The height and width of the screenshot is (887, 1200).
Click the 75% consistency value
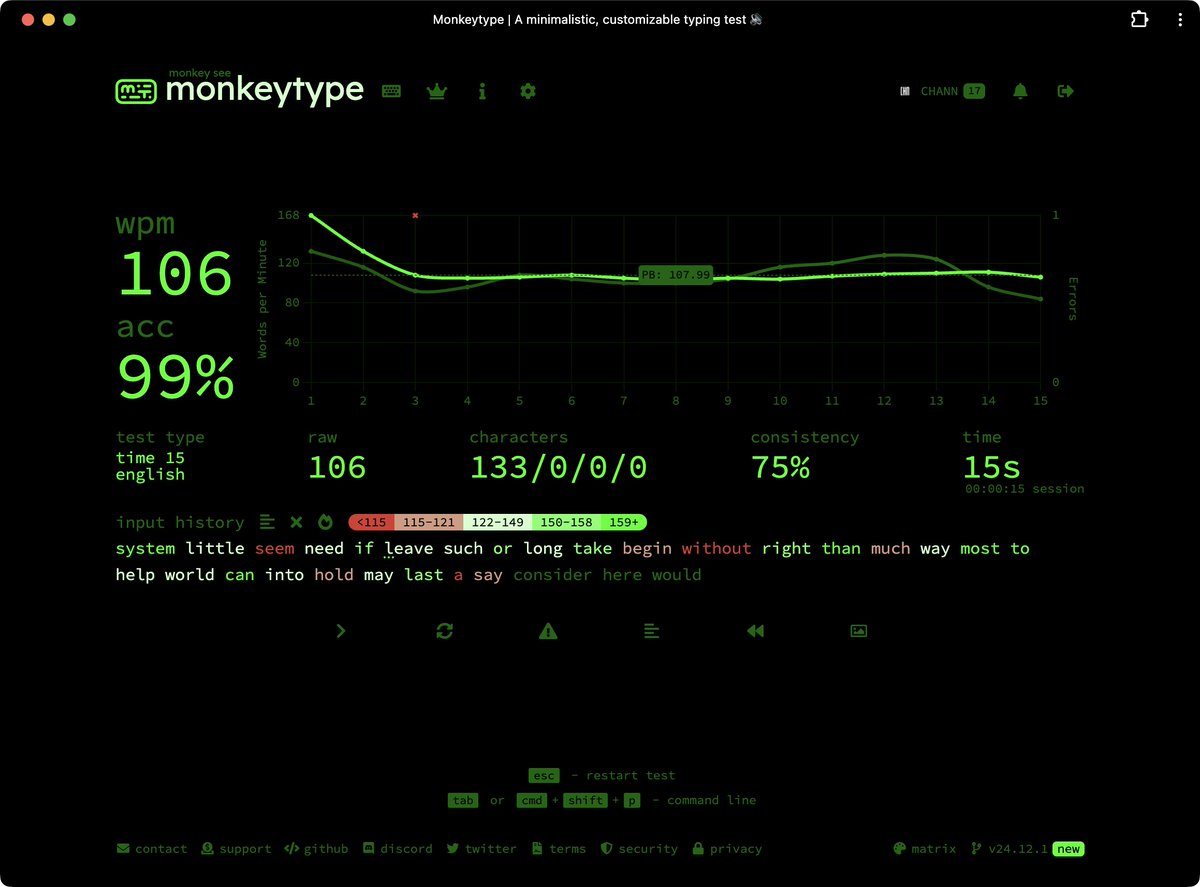click(x=780, y=467)
